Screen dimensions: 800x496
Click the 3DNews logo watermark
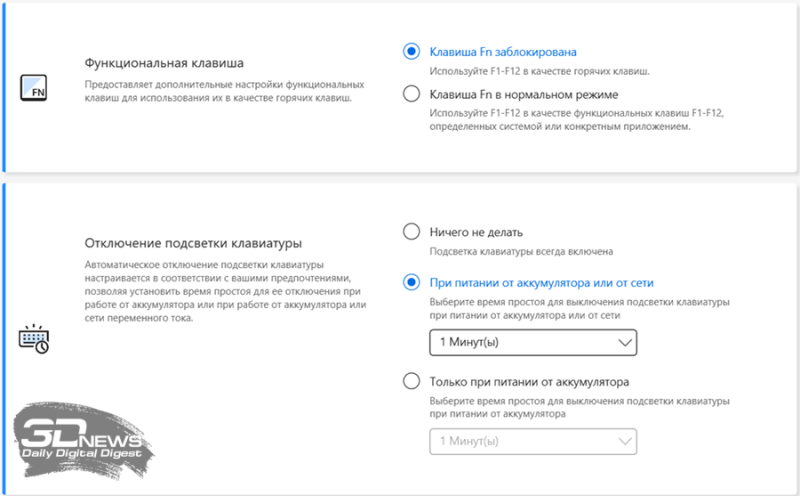(x=85, y=441)
